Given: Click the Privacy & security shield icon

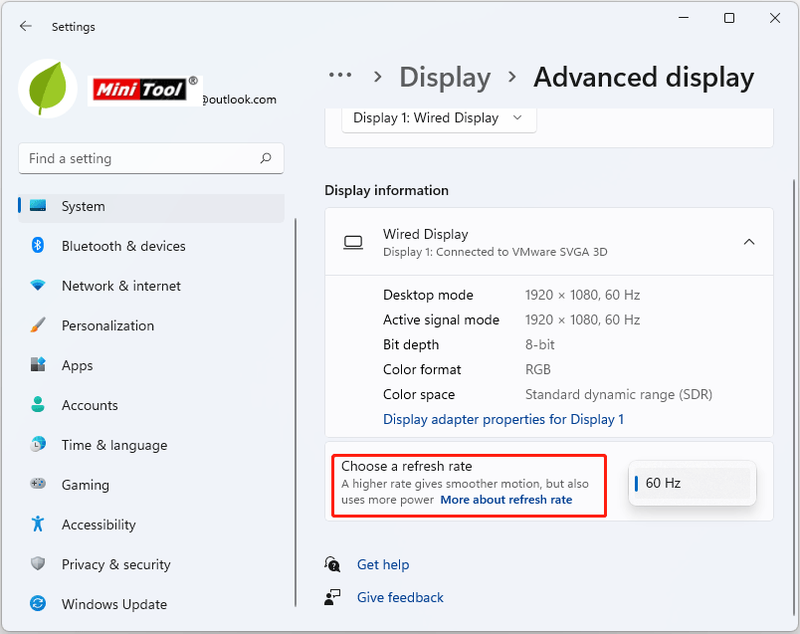Looking at the screenshot, I should (38, 564).
